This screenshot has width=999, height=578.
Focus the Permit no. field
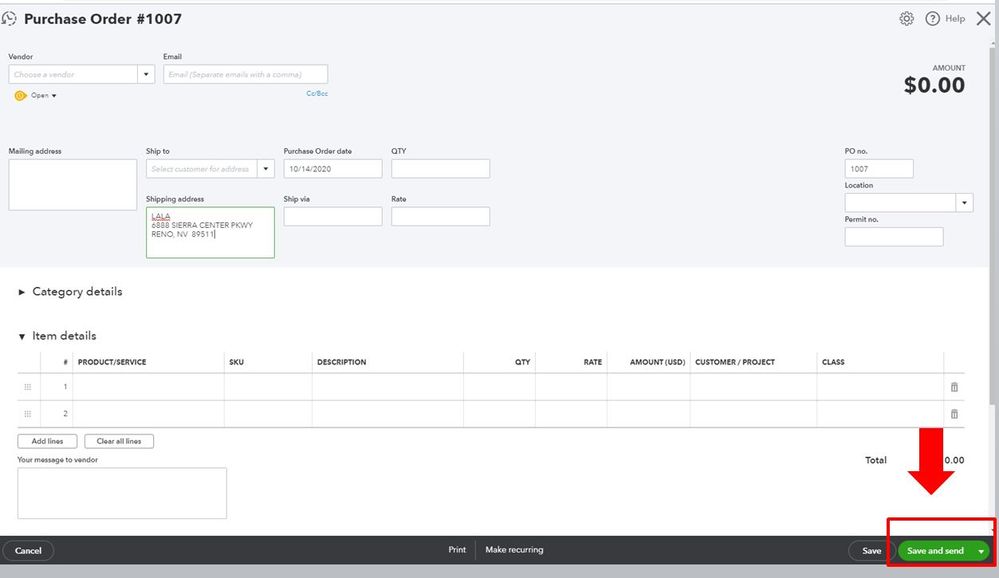tap(894, 236)
